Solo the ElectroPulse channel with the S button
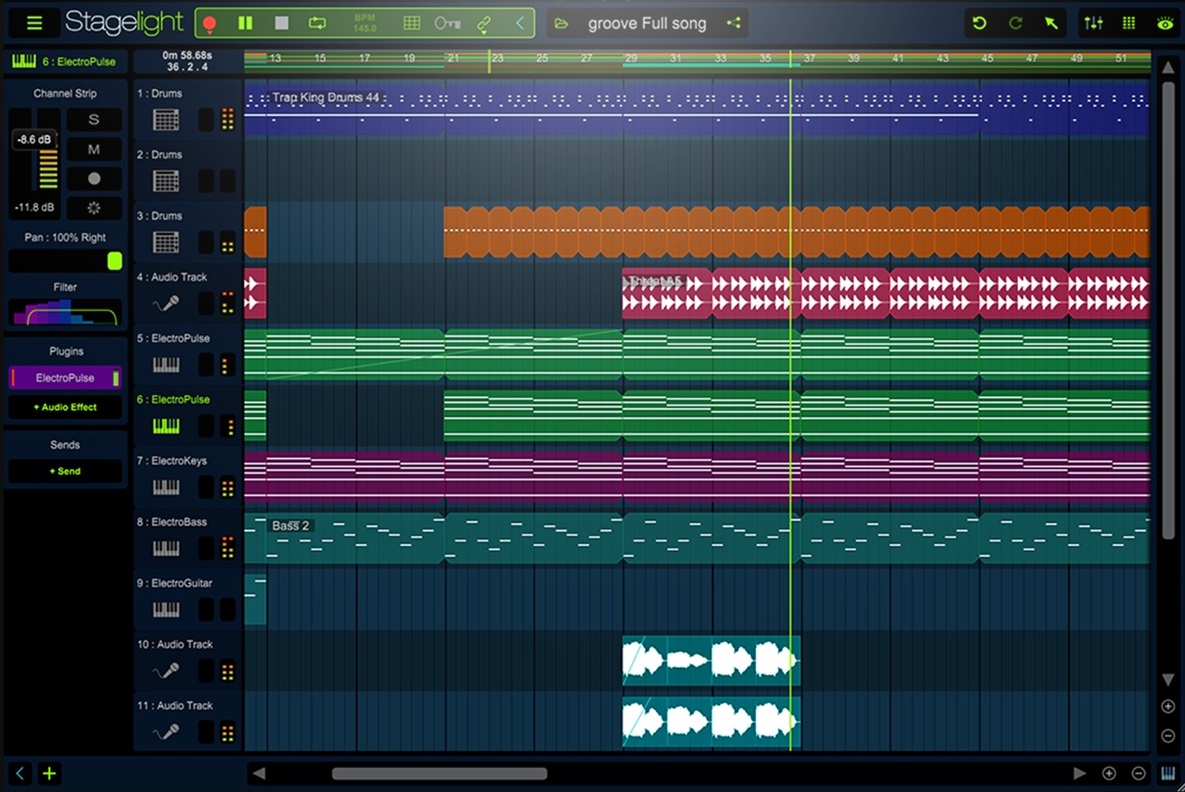This screenshot has height=792, width=1185. pos(95,119)
